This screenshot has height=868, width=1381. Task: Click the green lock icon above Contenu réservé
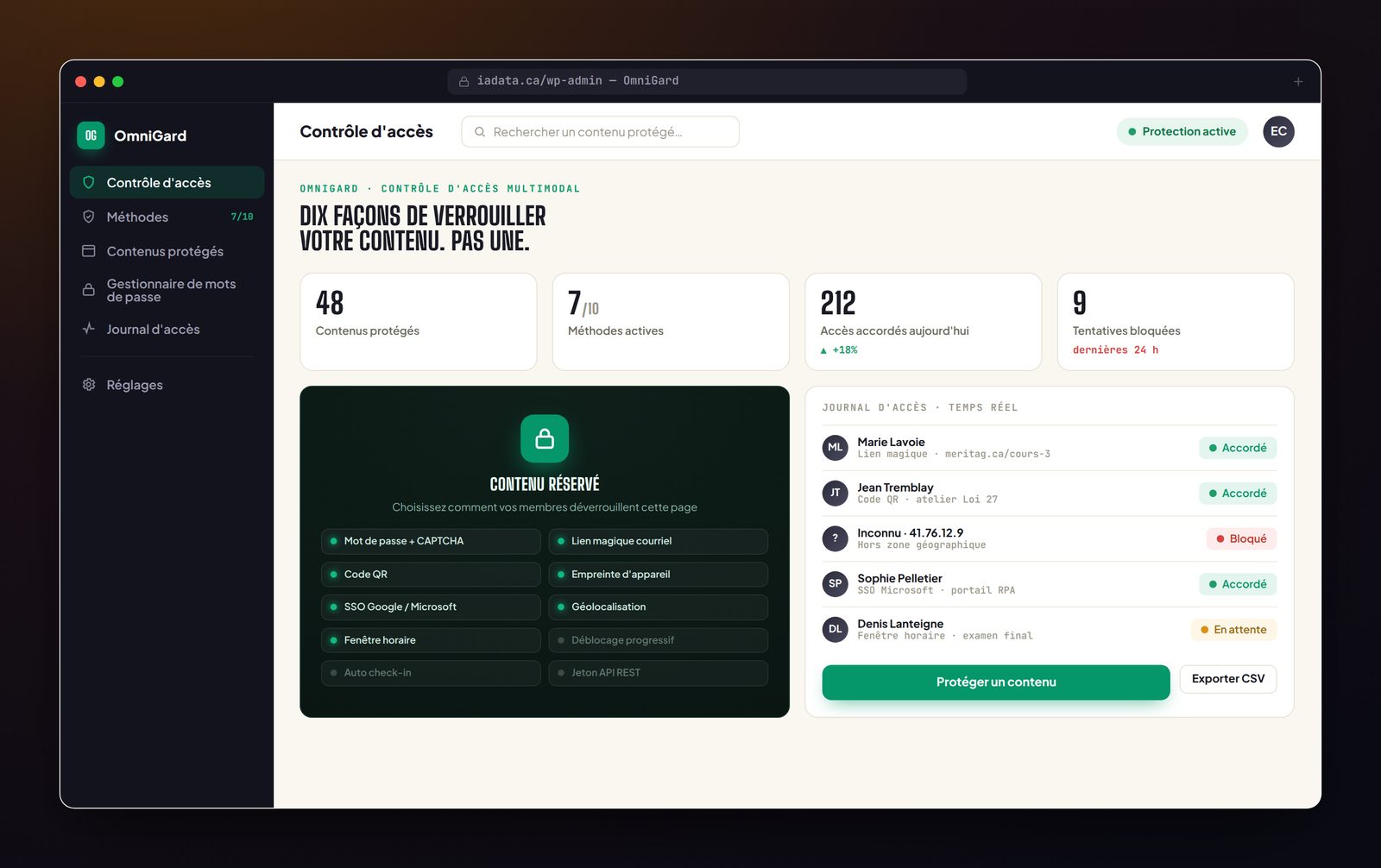(545, 438)
